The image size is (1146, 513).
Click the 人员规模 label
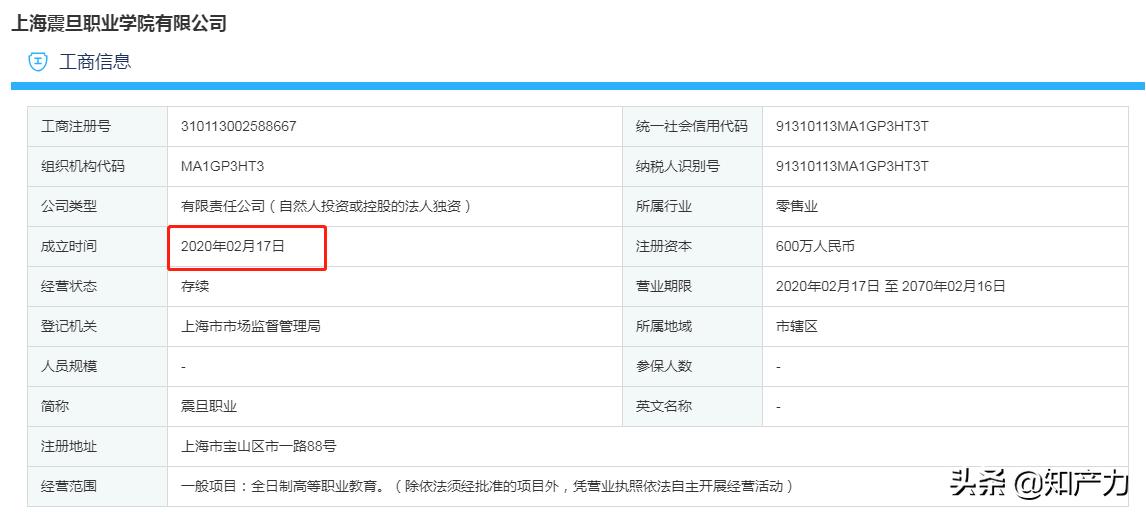[x=69, y=367]
